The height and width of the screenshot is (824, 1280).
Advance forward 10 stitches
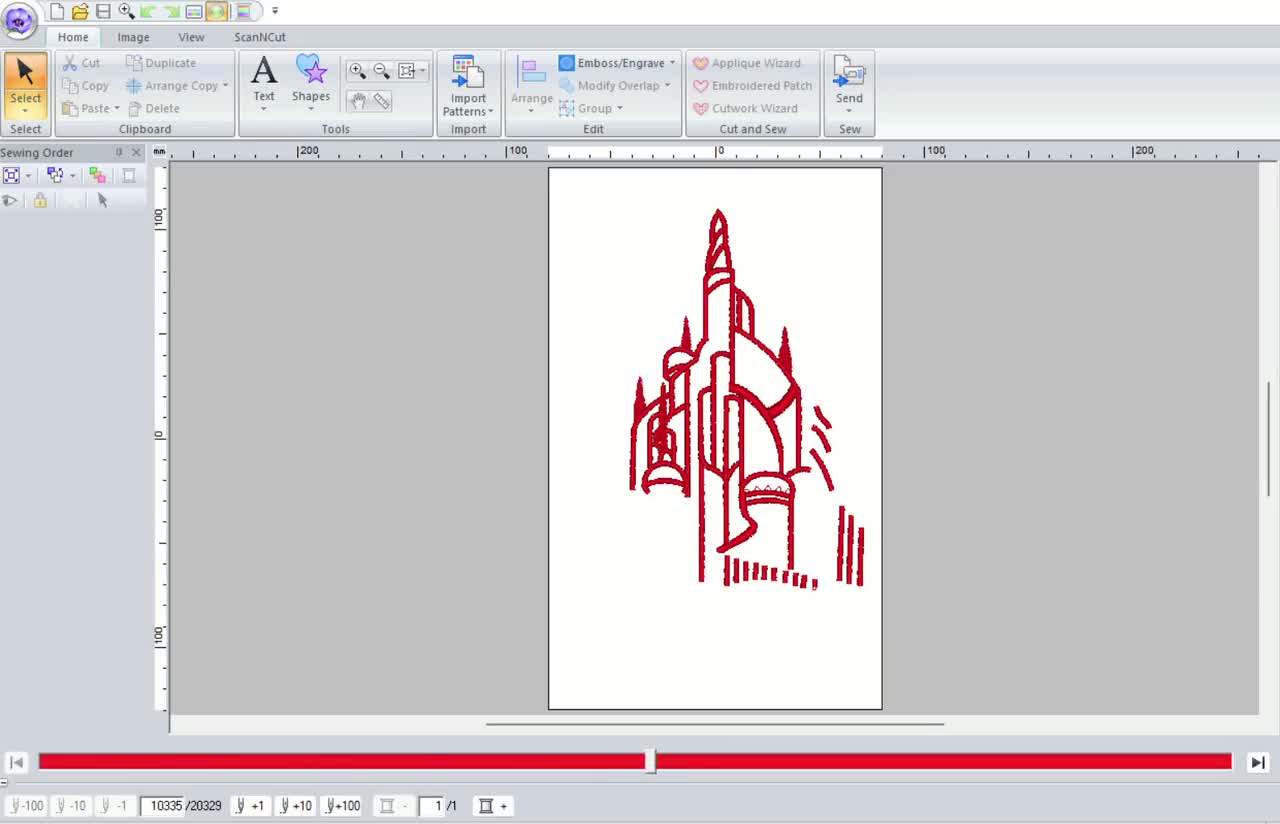point(296,806)
